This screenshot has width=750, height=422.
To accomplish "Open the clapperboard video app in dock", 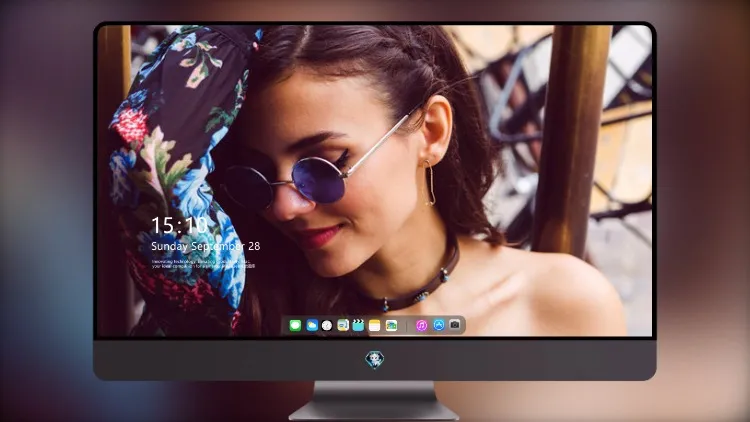I will (x=358, y=325).
